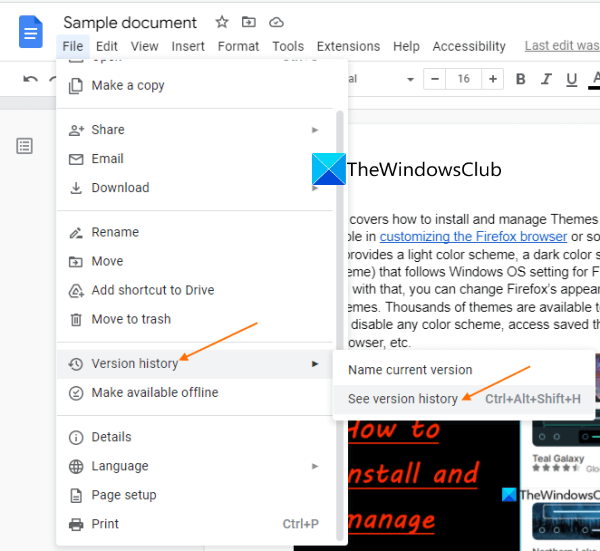Select Move to trash
This screenshot has width=600, height=551.
194,319
